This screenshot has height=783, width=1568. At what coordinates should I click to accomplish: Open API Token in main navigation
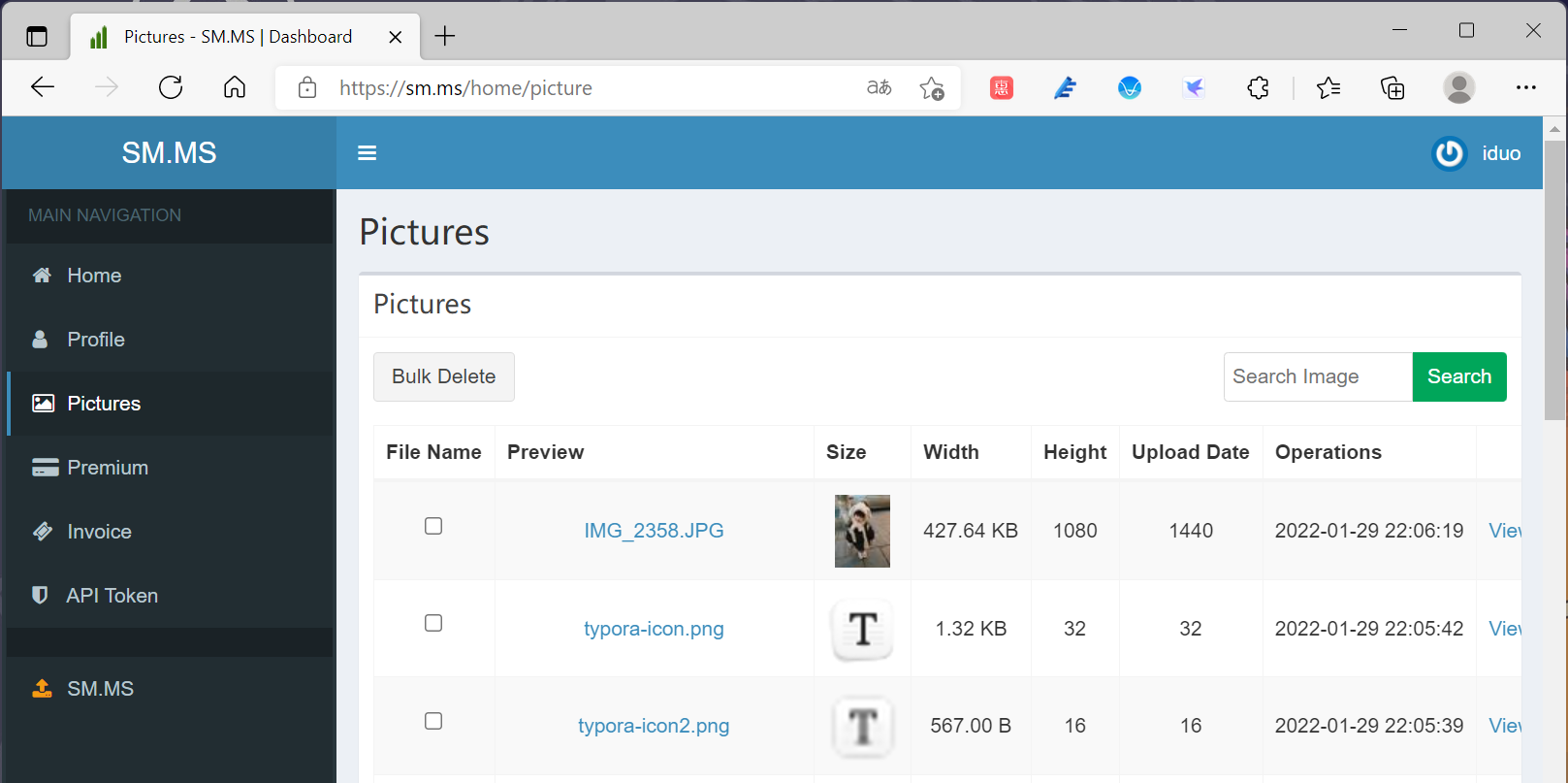pyautogui.click(x=112, y=596)
